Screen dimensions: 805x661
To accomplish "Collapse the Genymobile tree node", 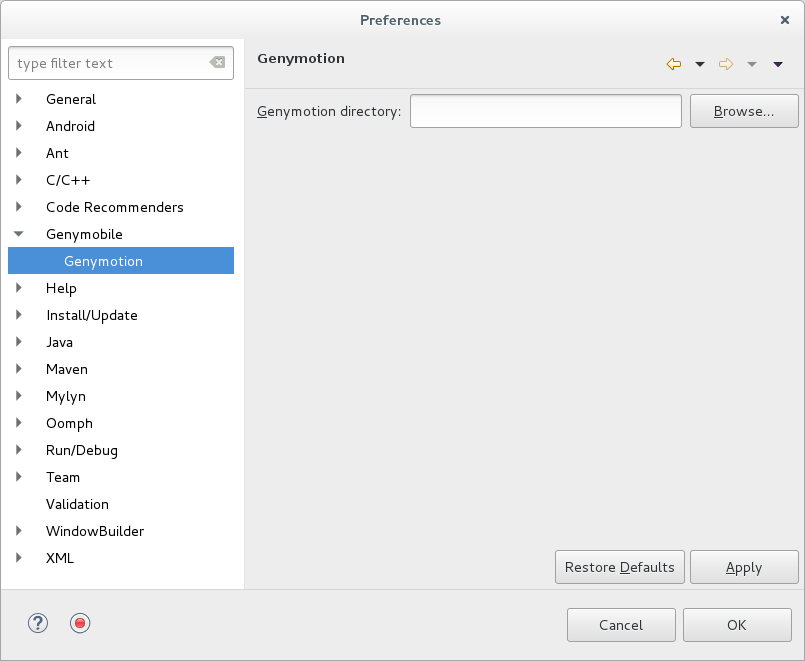I will (x=19, y=234).
